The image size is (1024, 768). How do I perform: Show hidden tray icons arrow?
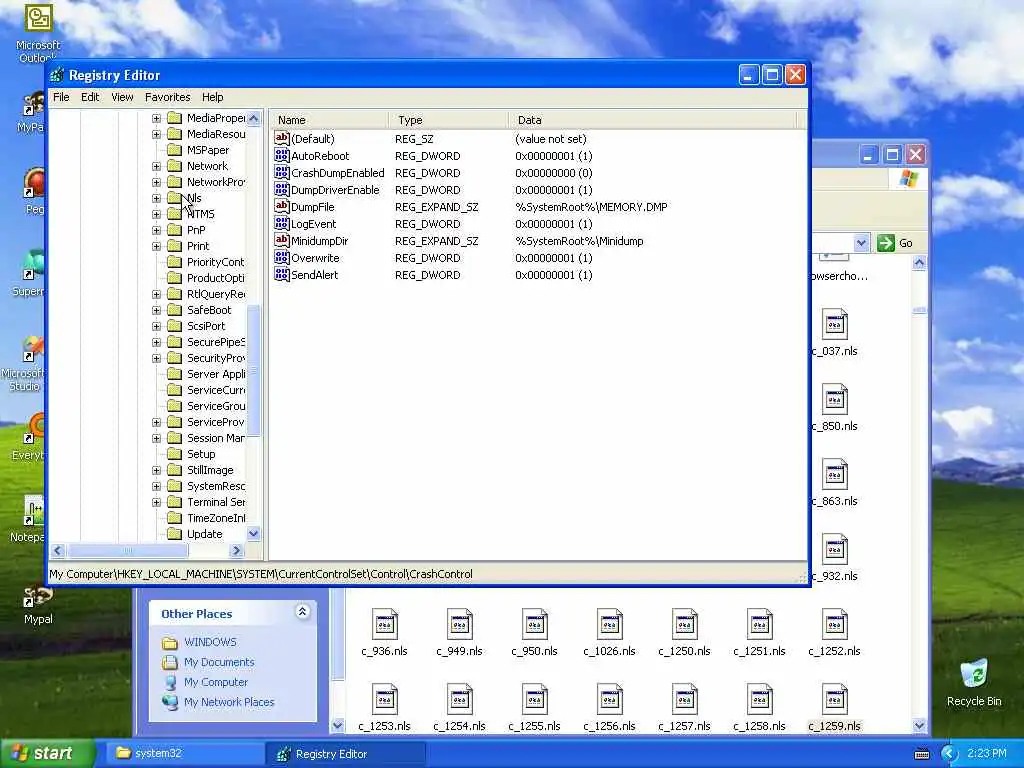pos(949,754)
